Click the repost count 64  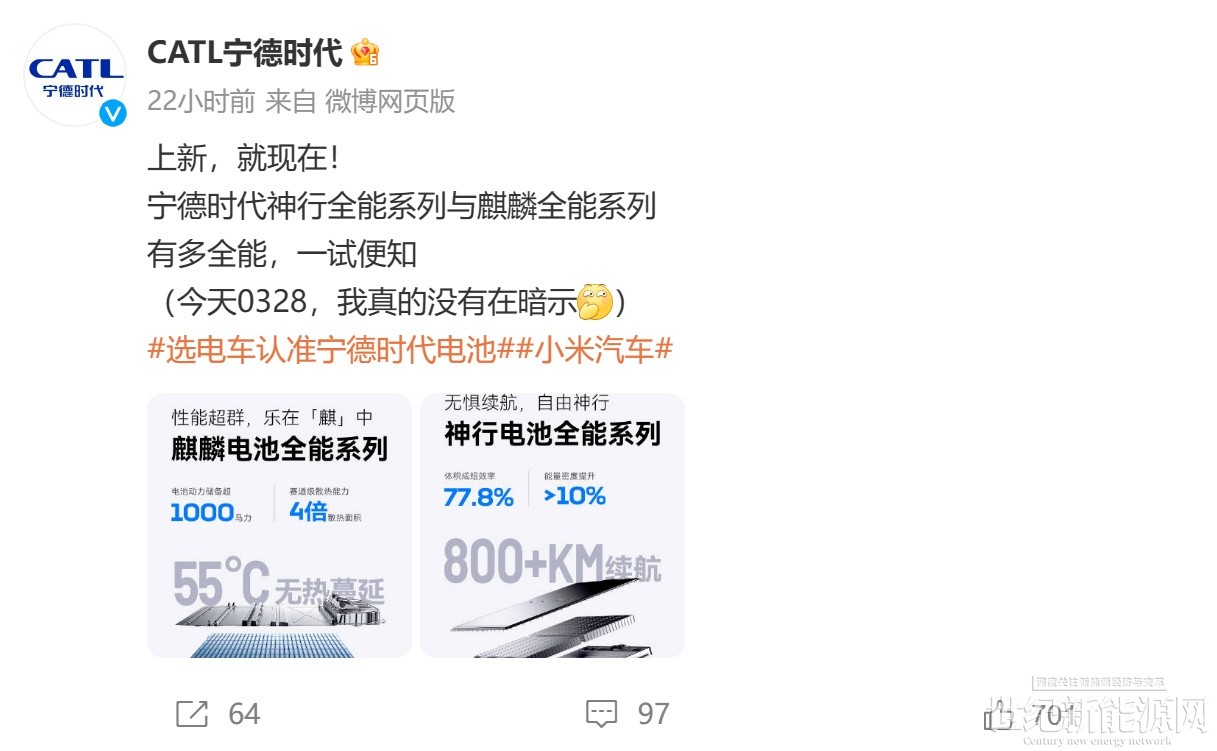tap(244, 714)
